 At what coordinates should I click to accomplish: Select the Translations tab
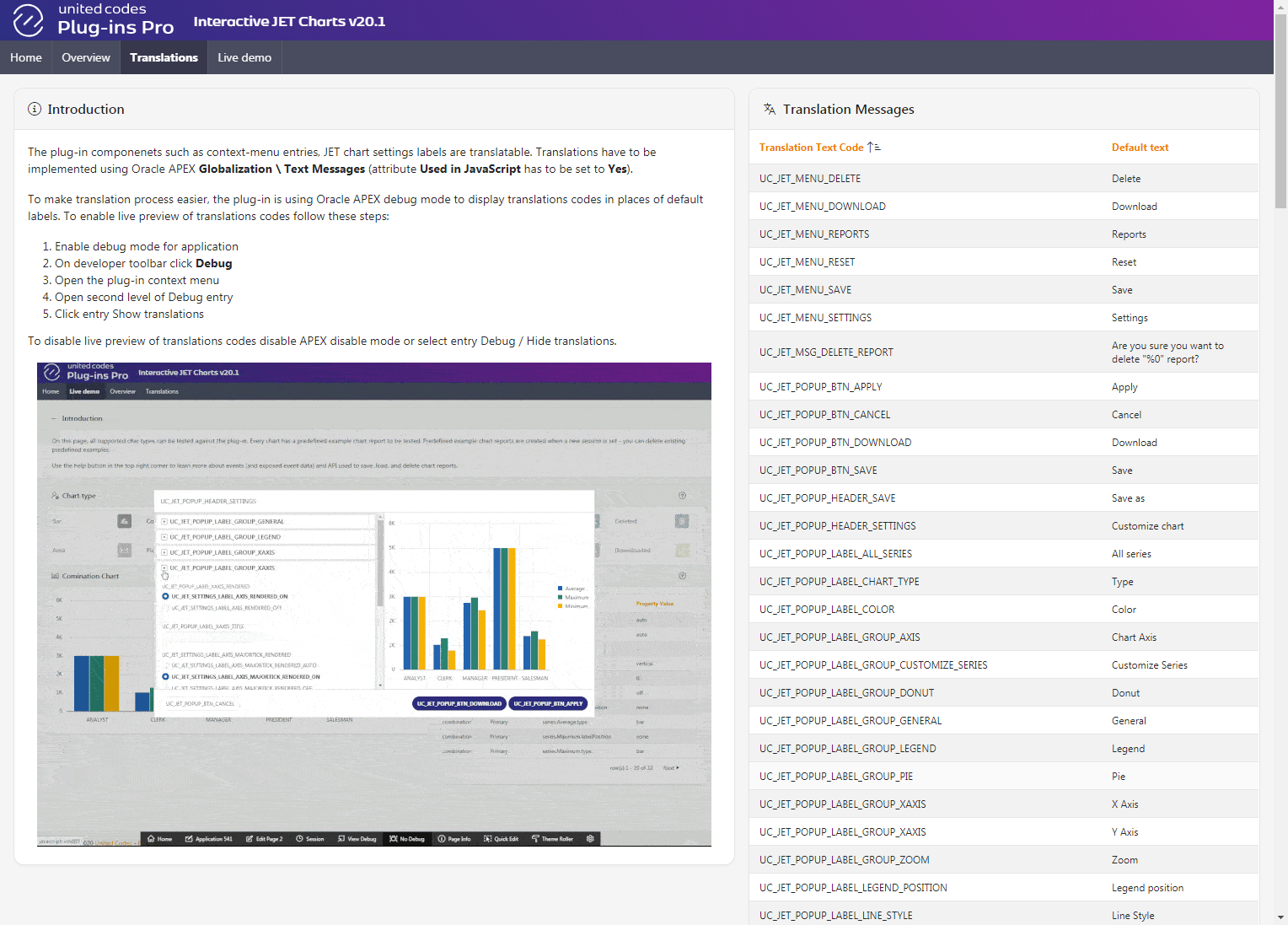164,57
